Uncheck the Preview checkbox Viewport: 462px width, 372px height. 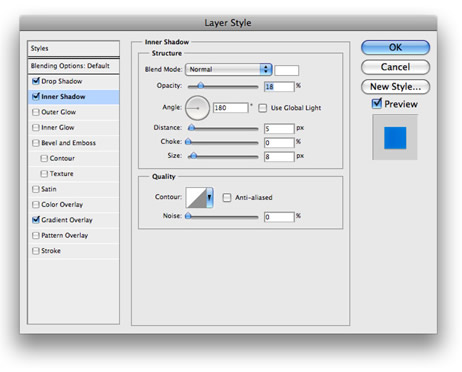click(x=377, y=104)
